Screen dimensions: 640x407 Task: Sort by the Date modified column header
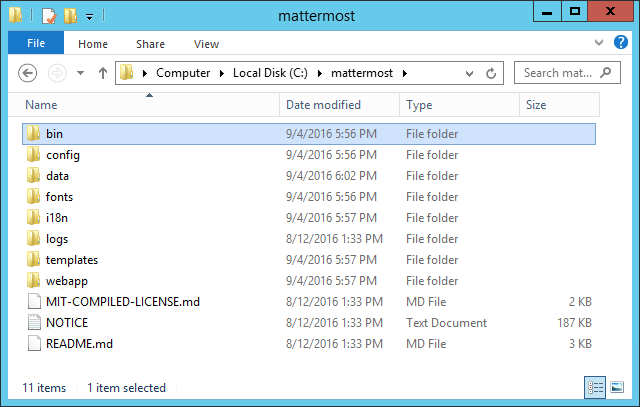point(340,105)
